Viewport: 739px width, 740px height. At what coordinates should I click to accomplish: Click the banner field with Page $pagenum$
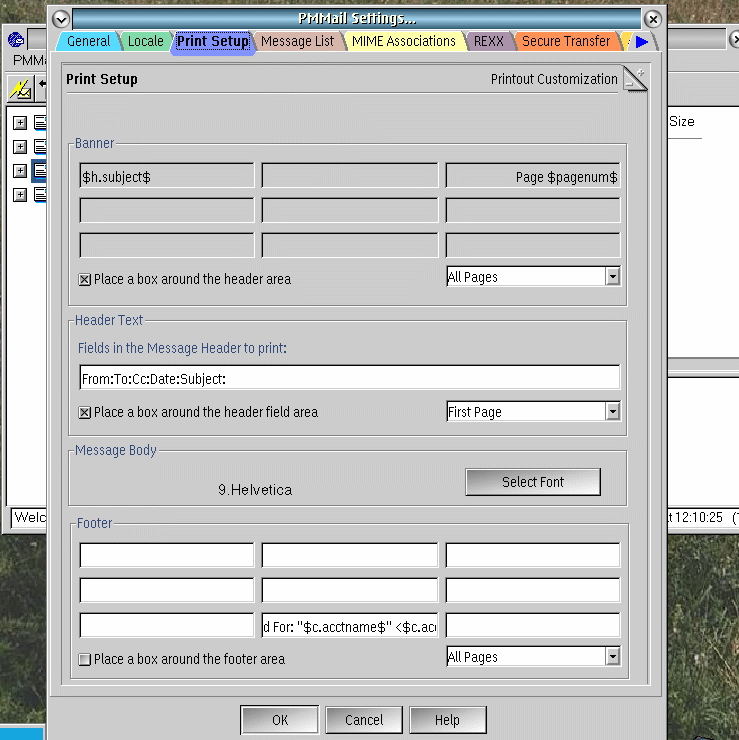pyautogui.click(x=533, y=176)
